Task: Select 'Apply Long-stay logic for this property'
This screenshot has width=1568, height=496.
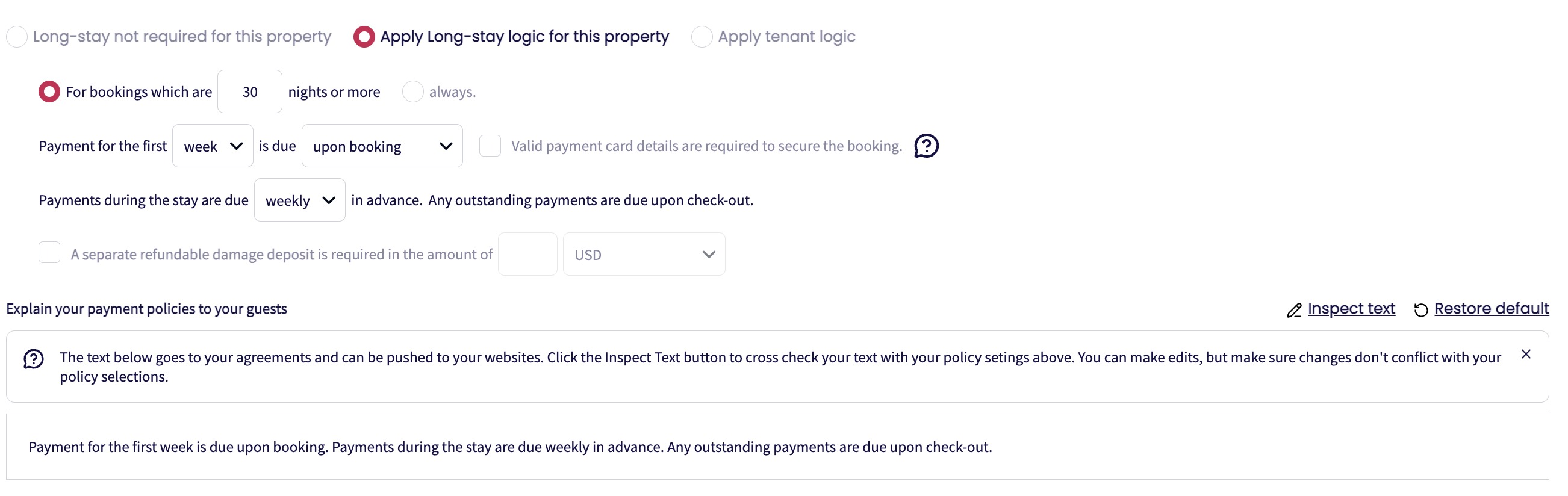Action: pos(364,37)
